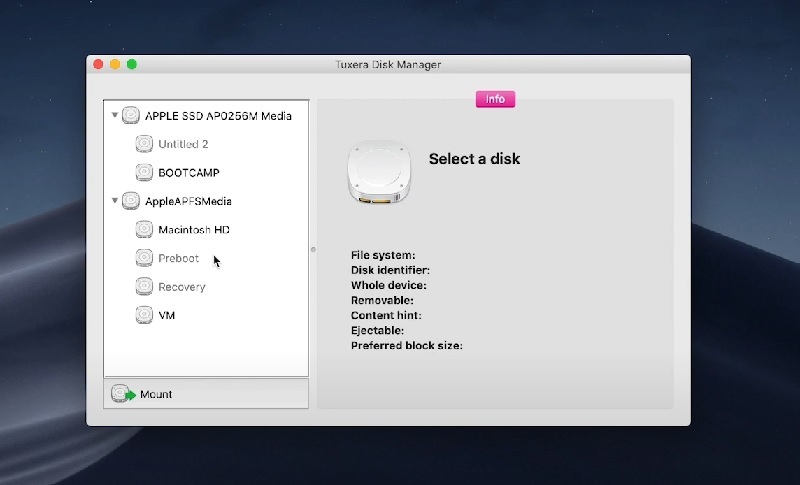Viewport: 800px width, 485px height.
Task: Click the Tuxera Disk Manager title
Action: click(388, 65)
